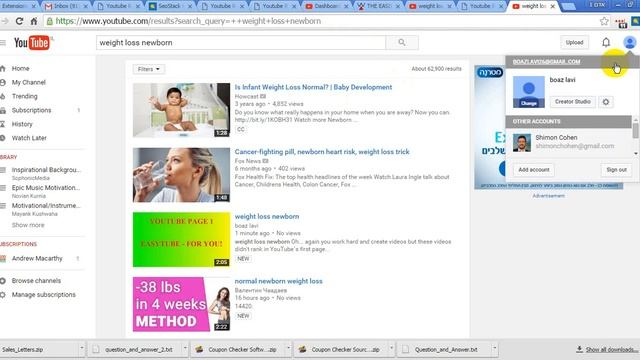The width and height of the screenshot is (640, 360).
Task: Open My Channel in sidebar
Action: click(28, 82)
